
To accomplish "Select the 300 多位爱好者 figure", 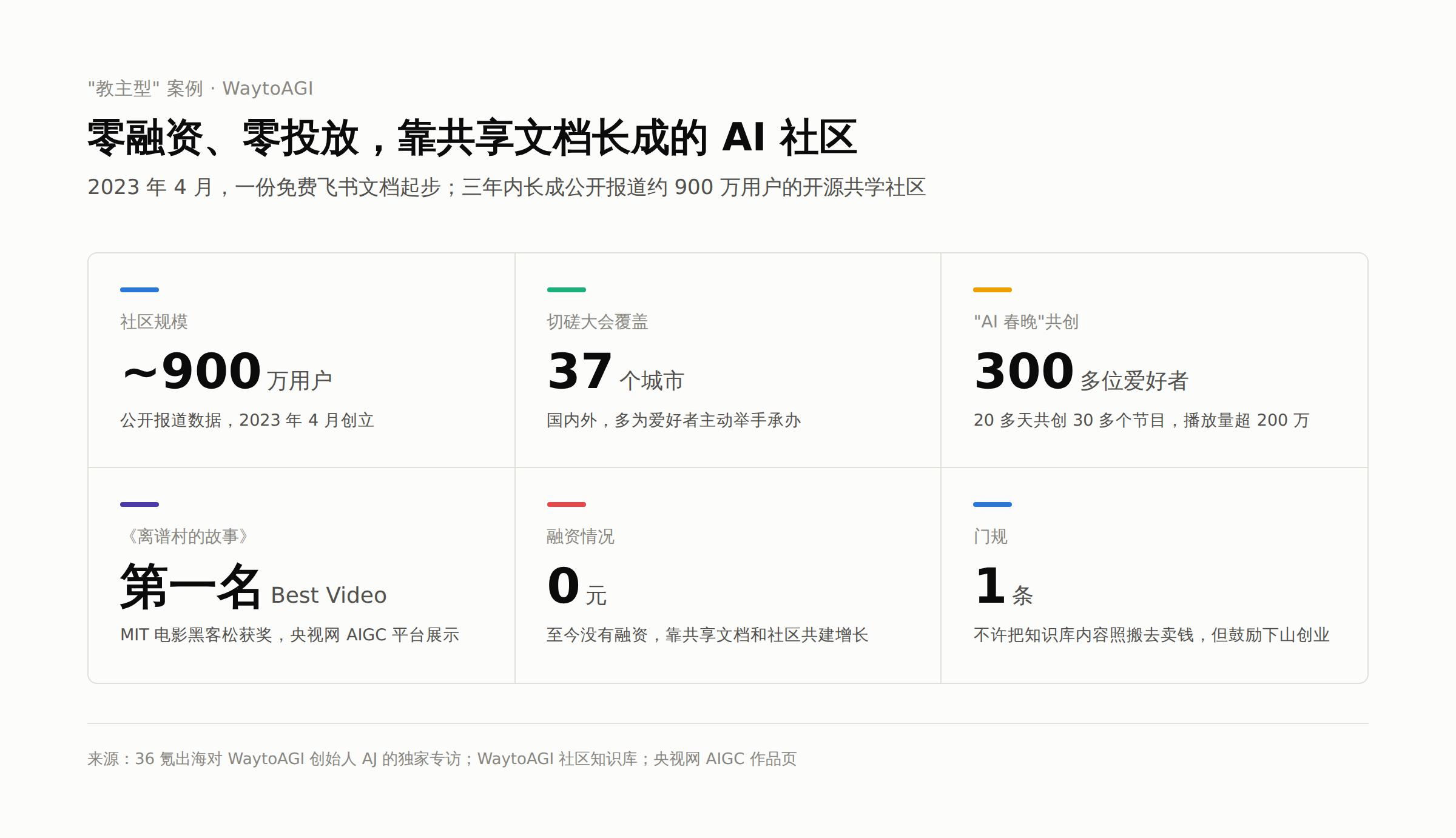I will coord(1080,372).
